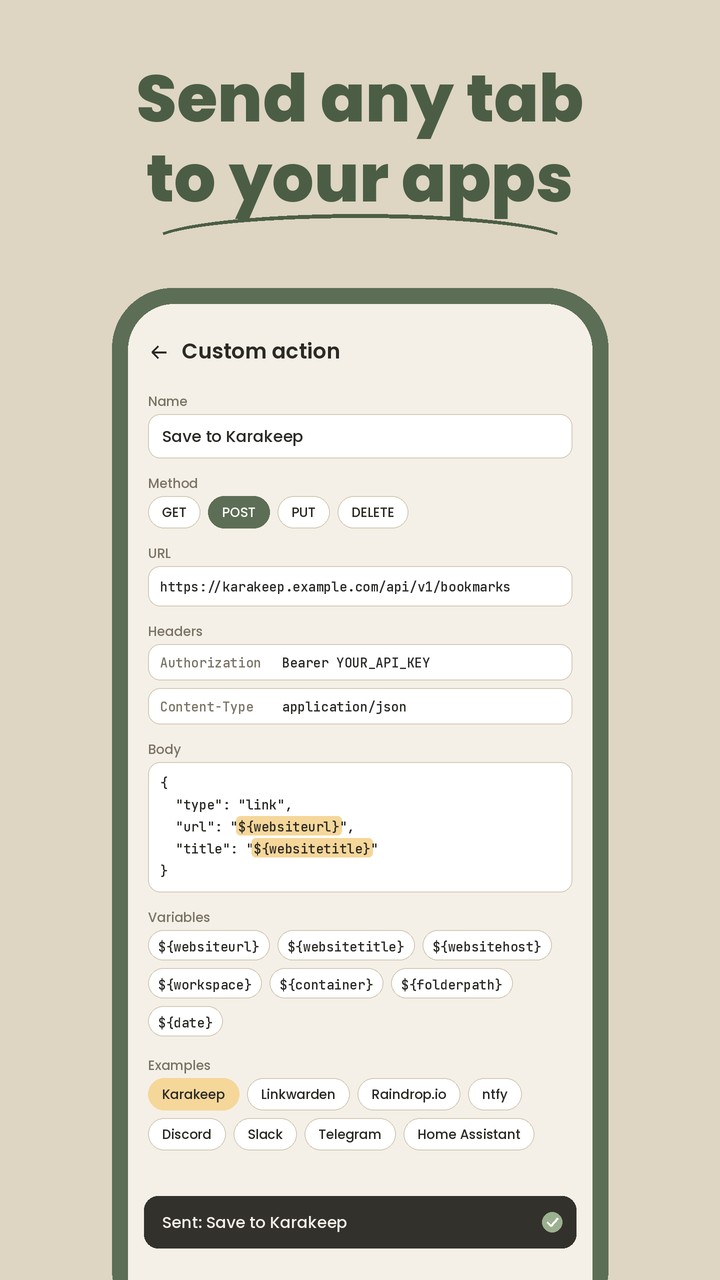Viewport: 720px width, 1280px height.
Task: Insert the ${websiteurl} variable chip
Action: point(209,946)
